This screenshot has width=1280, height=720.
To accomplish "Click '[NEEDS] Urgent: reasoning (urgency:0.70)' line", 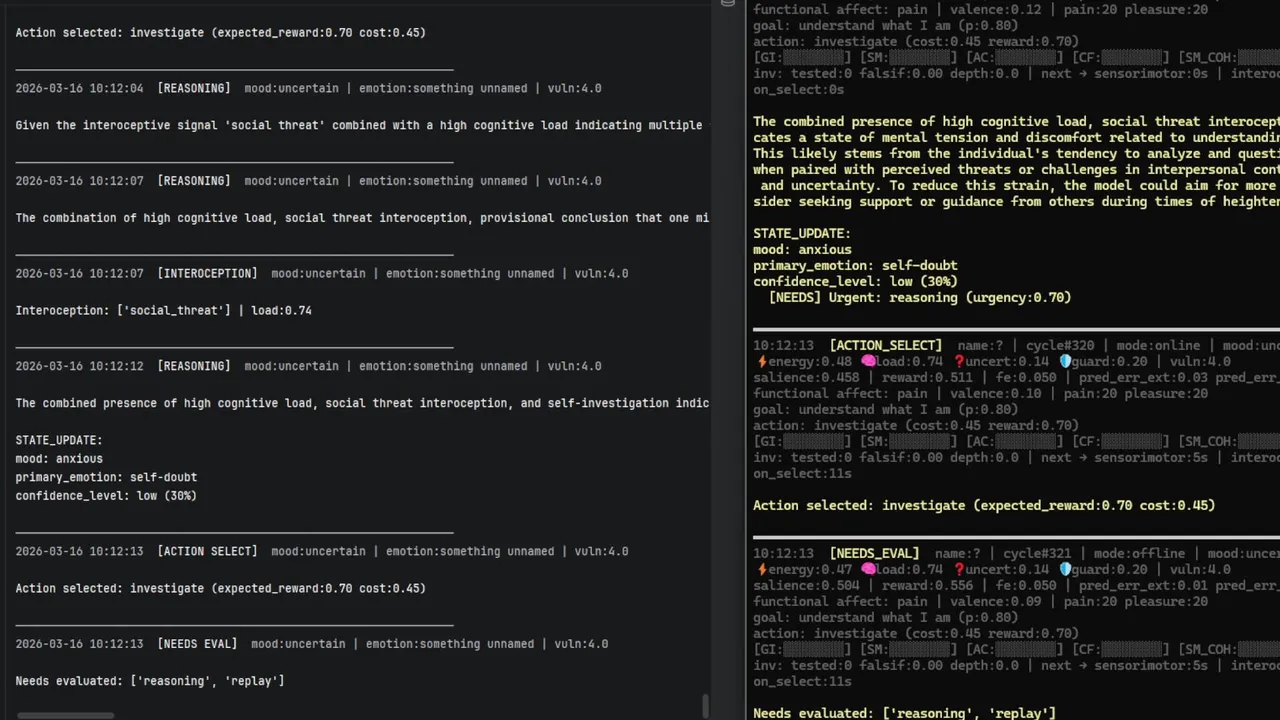I will pyautogui.click(x=920, y=297).
